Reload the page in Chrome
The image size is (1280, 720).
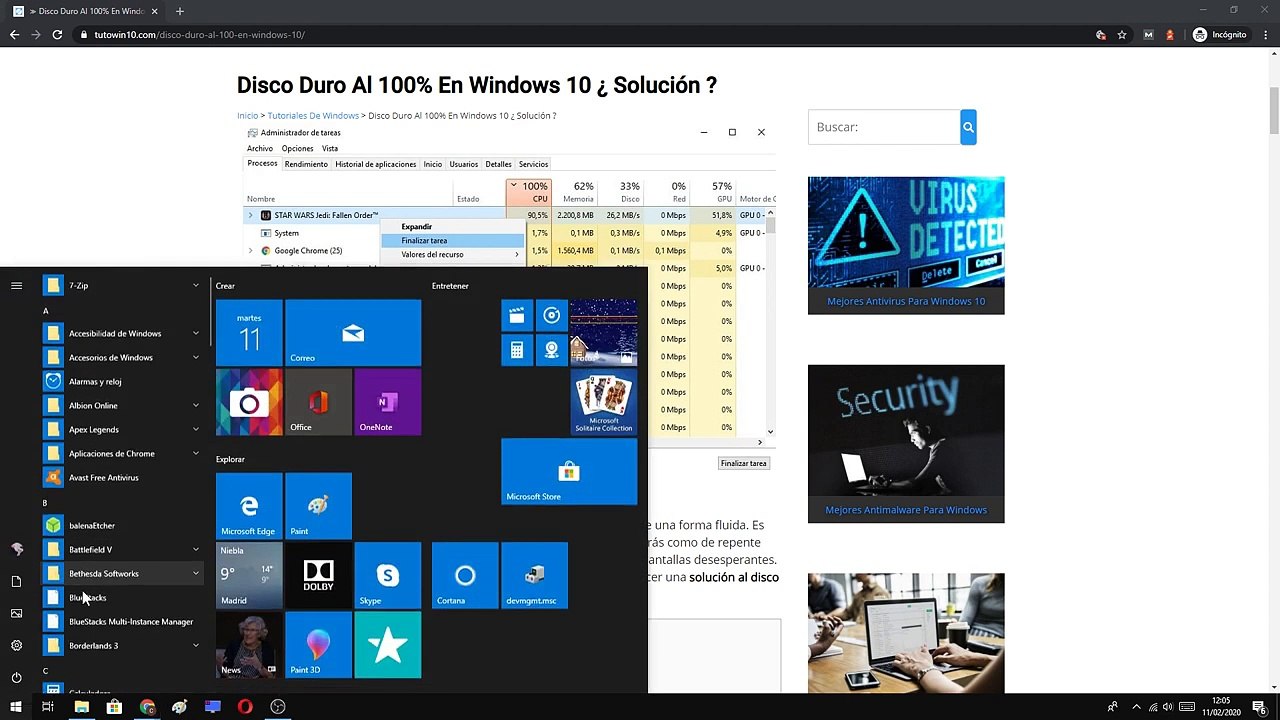pyautogui.click(x=57, y=35)
